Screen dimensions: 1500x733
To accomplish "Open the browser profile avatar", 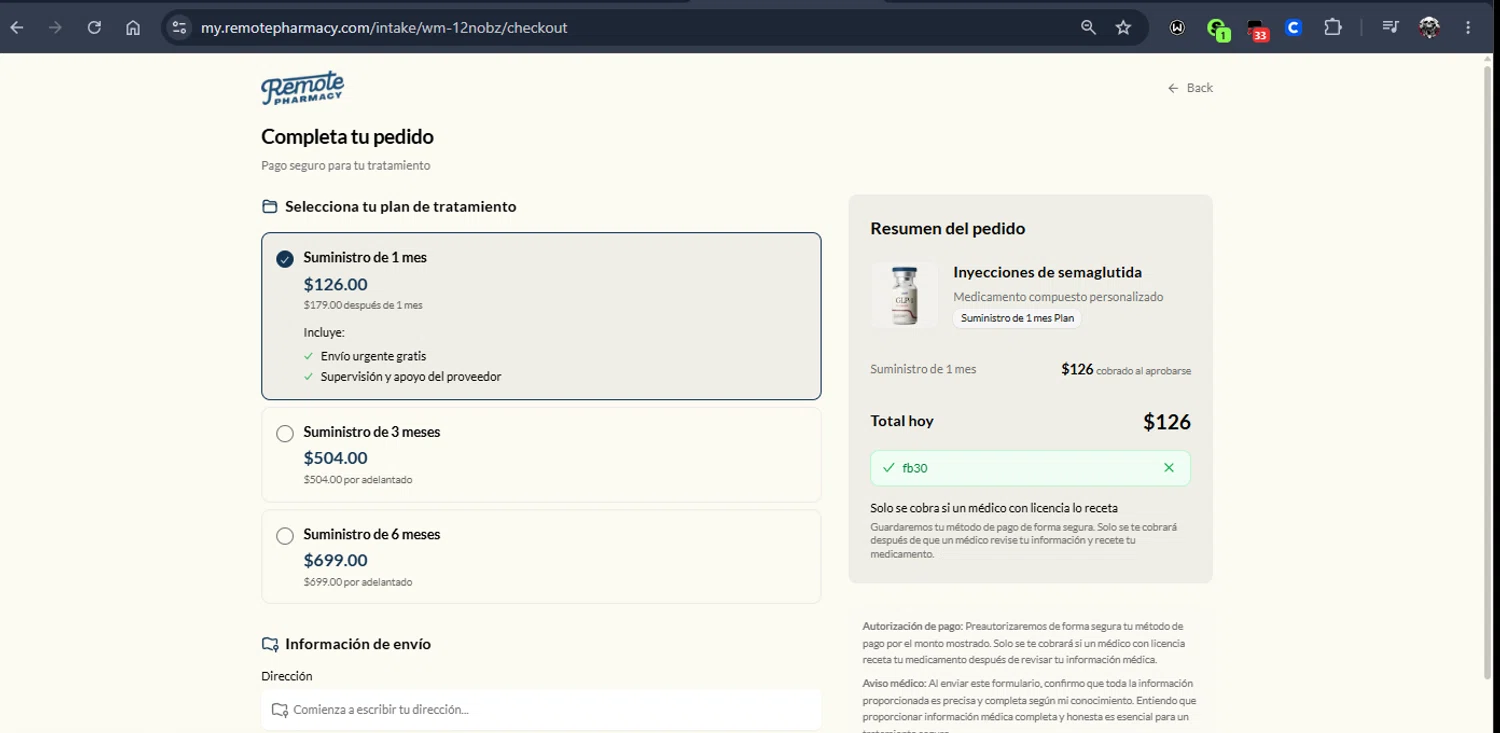I will [1429, 28].
